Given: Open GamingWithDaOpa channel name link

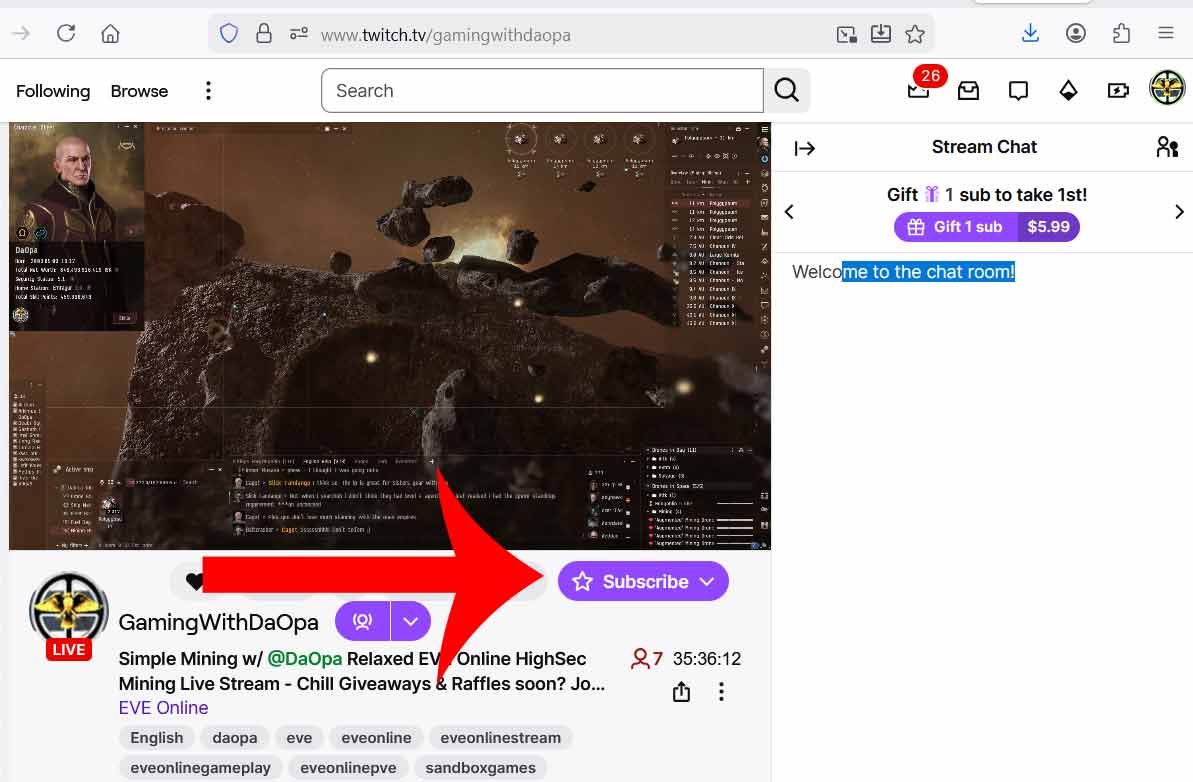Looking at the screenshot, I should pyautogui.click(x=218, y=622).
